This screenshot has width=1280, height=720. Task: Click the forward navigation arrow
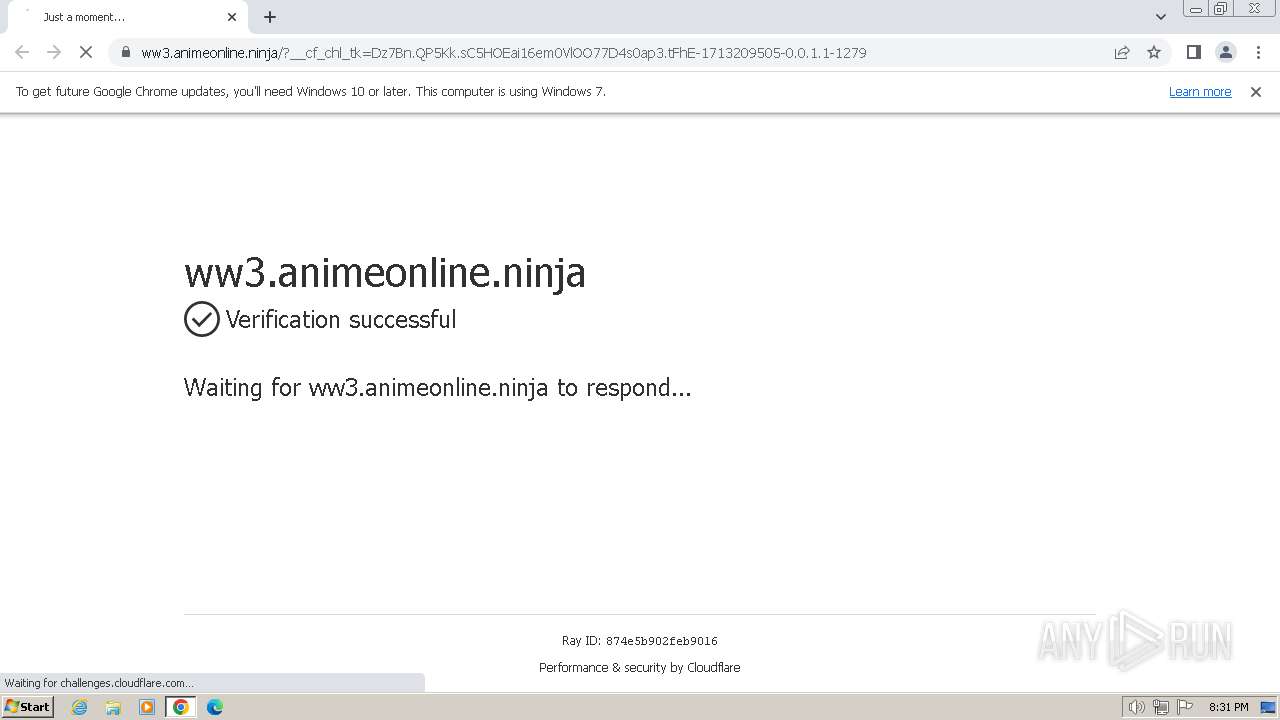click(x=54, y=52)
